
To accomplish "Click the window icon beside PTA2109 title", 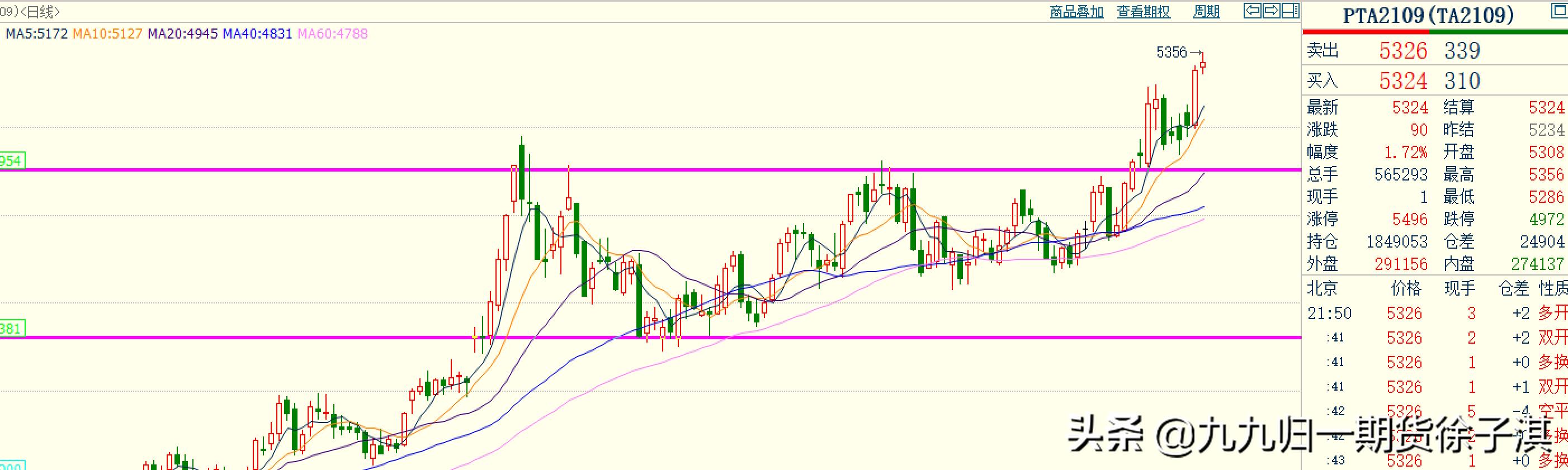I will click(x=1560, y=10).
